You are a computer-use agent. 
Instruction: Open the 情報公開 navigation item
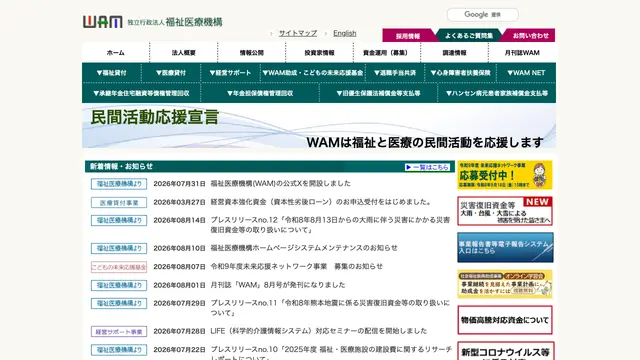[251, 53]
